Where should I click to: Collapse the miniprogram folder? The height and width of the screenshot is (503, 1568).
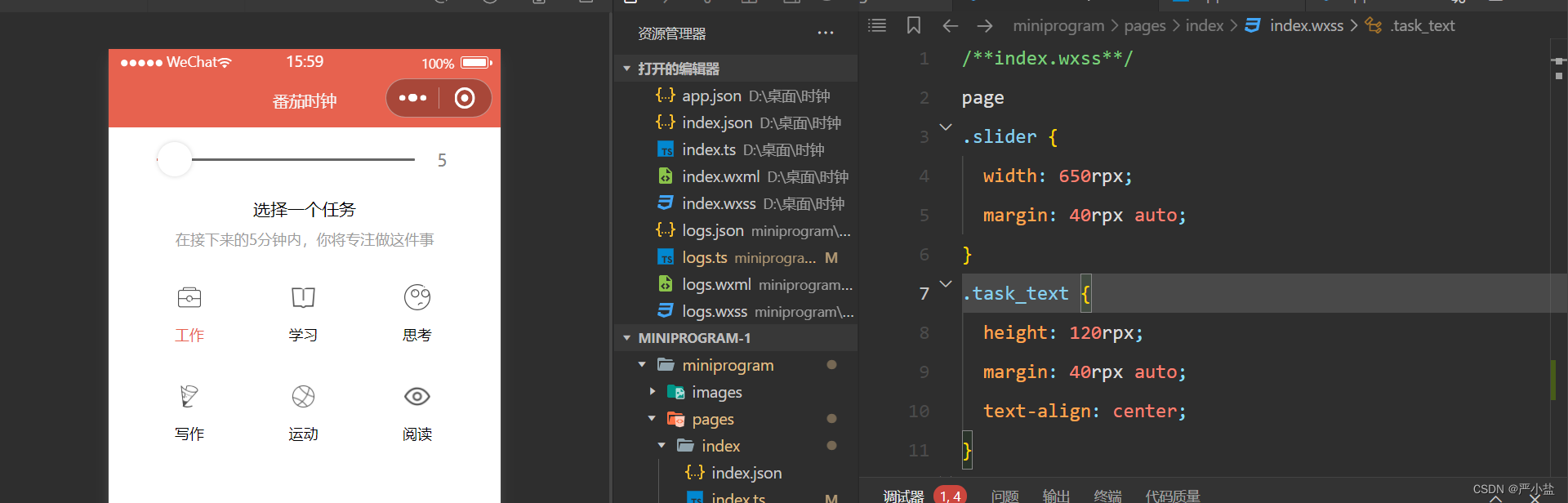[x=642, y=365]
